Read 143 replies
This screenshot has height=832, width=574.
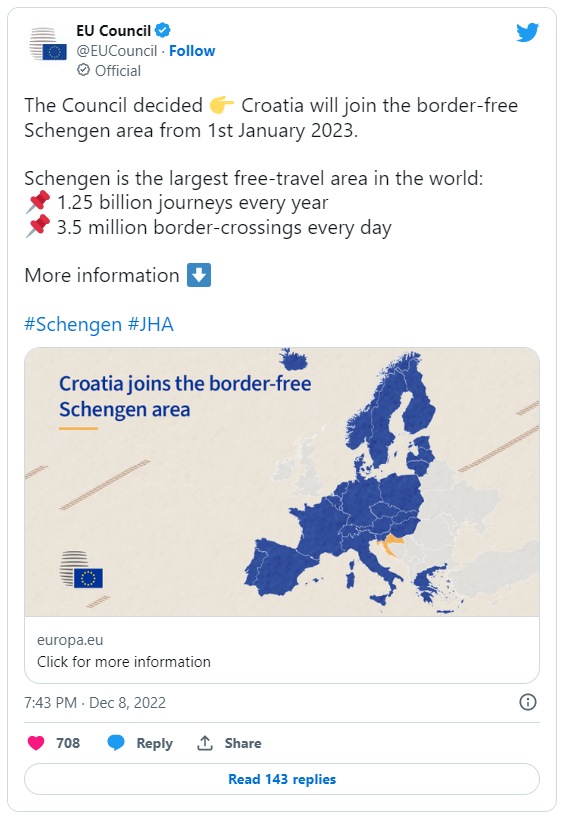coord(282,779)
